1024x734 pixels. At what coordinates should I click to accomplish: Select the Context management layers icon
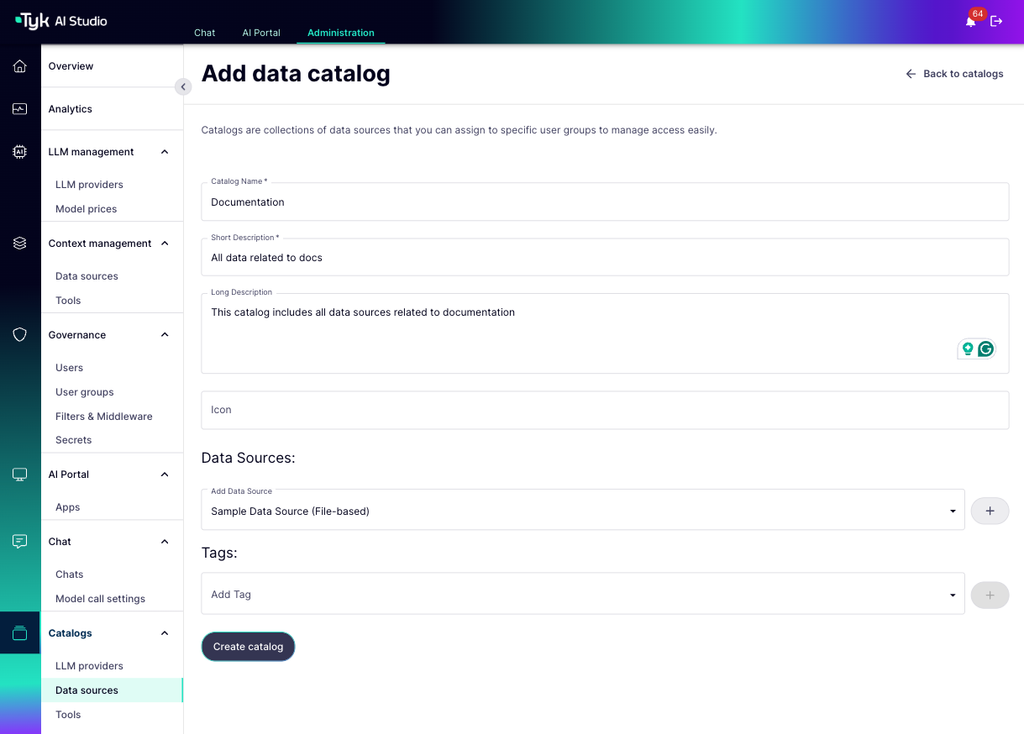point(19,242)
